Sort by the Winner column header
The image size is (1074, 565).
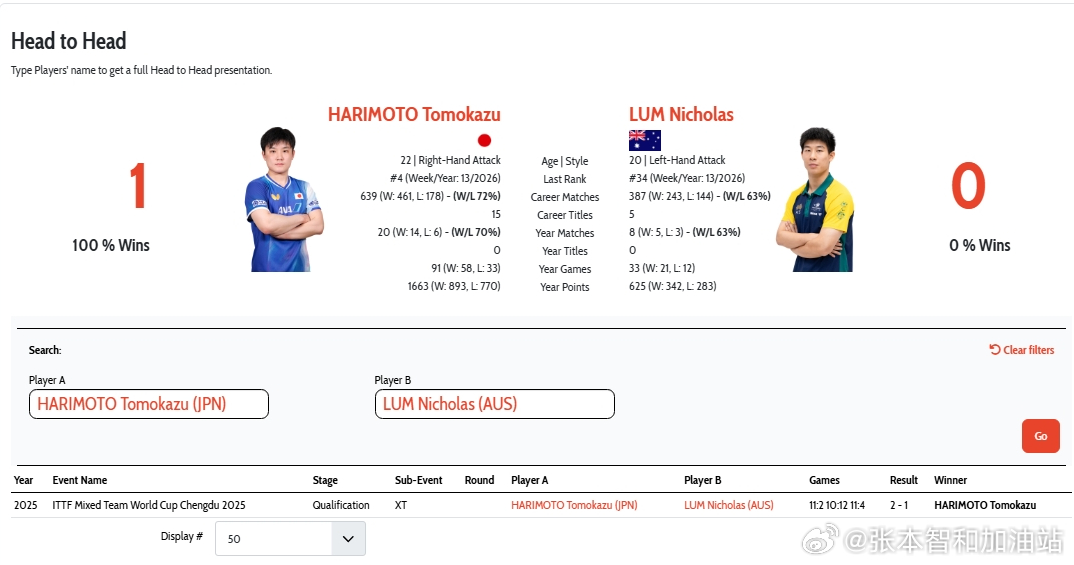951,480
